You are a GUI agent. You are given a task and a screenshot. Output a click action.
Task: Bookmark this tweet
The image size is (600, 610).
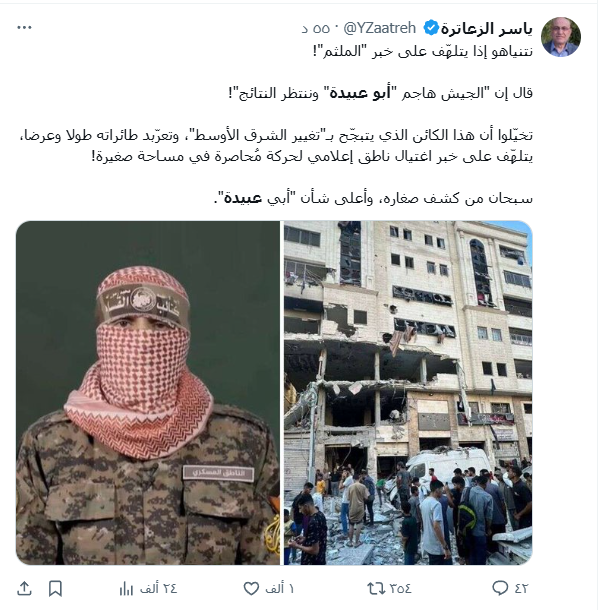point(55,588)
